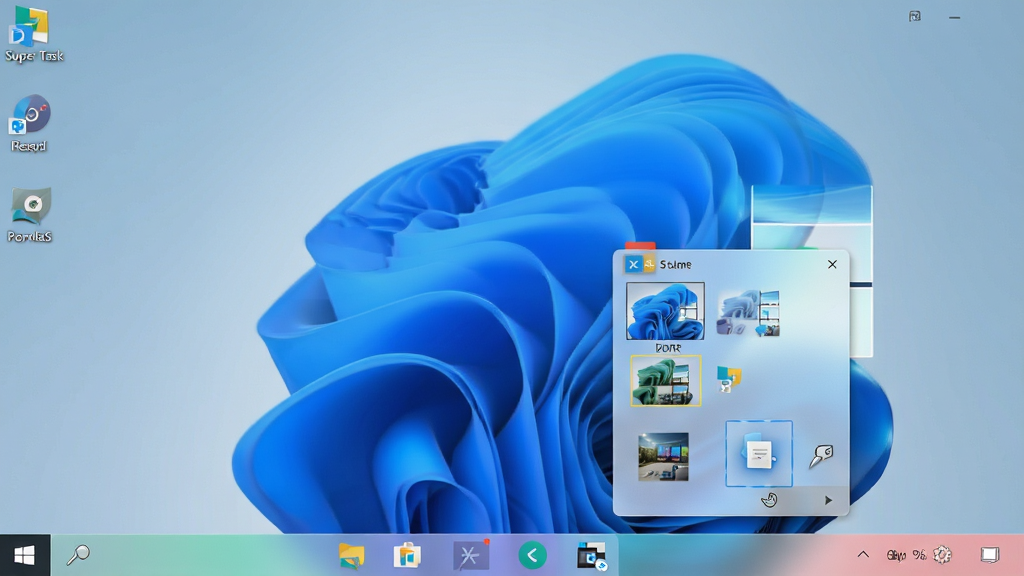Click the Stalme title text
Viewport: 1024px width, 576px height.
click(x=675, y=264)
